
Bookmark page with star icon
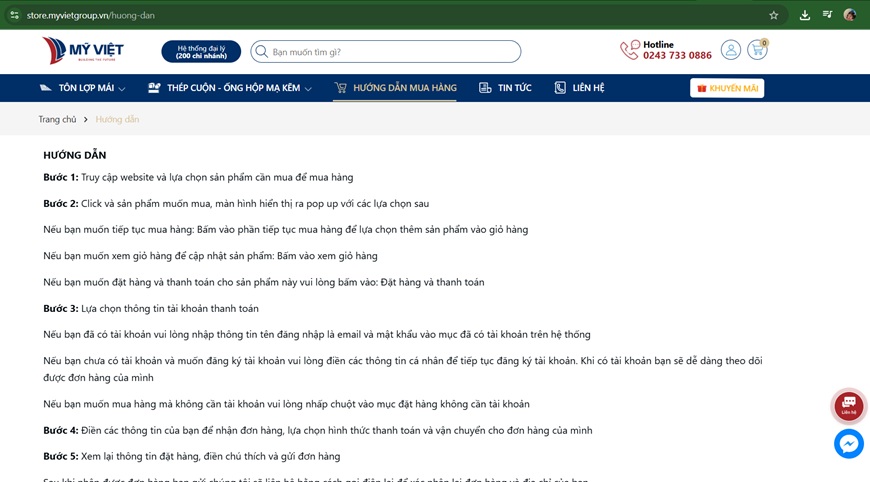click(773, 16)
